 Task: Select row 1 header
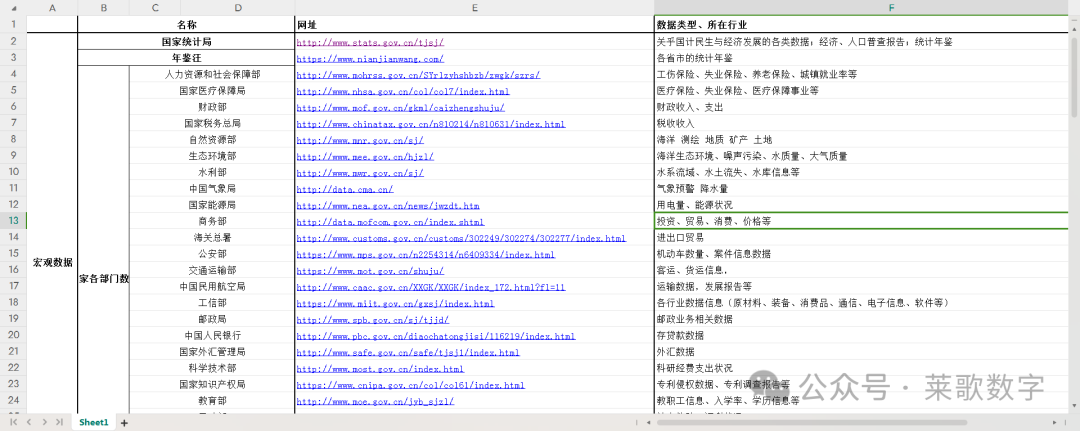tap(13, 24)
